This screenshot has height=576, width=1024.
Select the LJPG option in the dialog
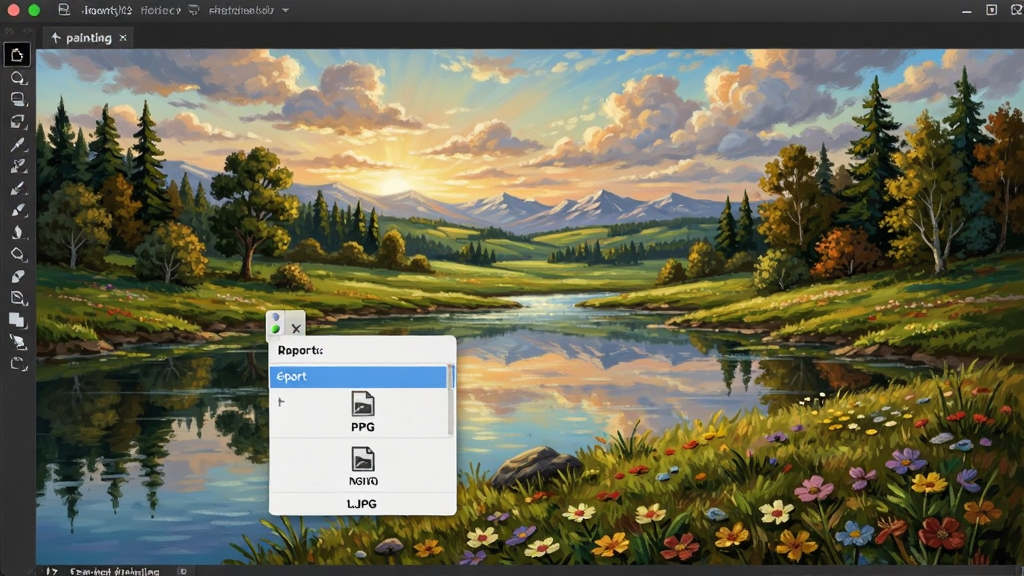point(362,504)
